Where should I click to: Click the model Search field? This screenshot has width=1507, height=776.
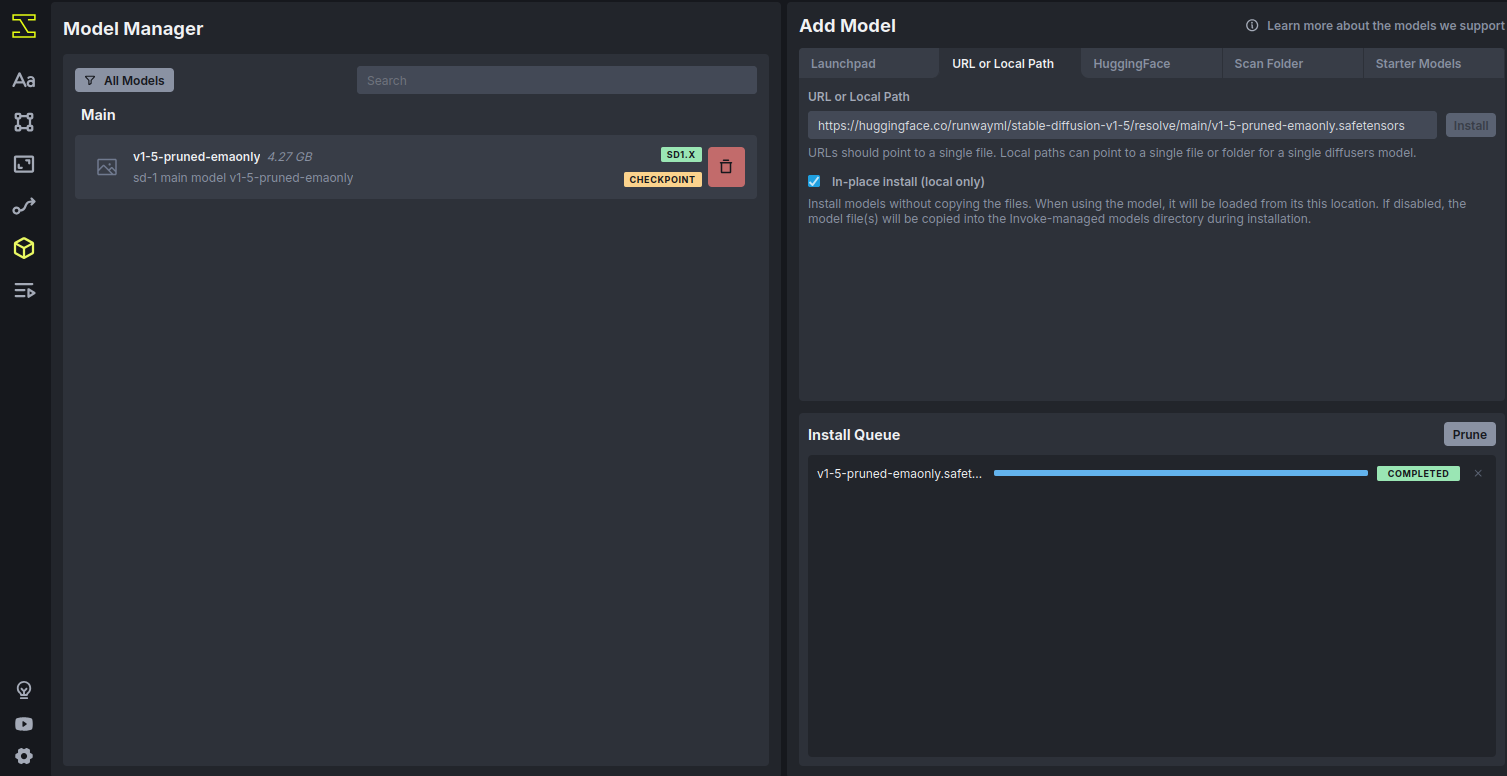(x=556, y=81)
